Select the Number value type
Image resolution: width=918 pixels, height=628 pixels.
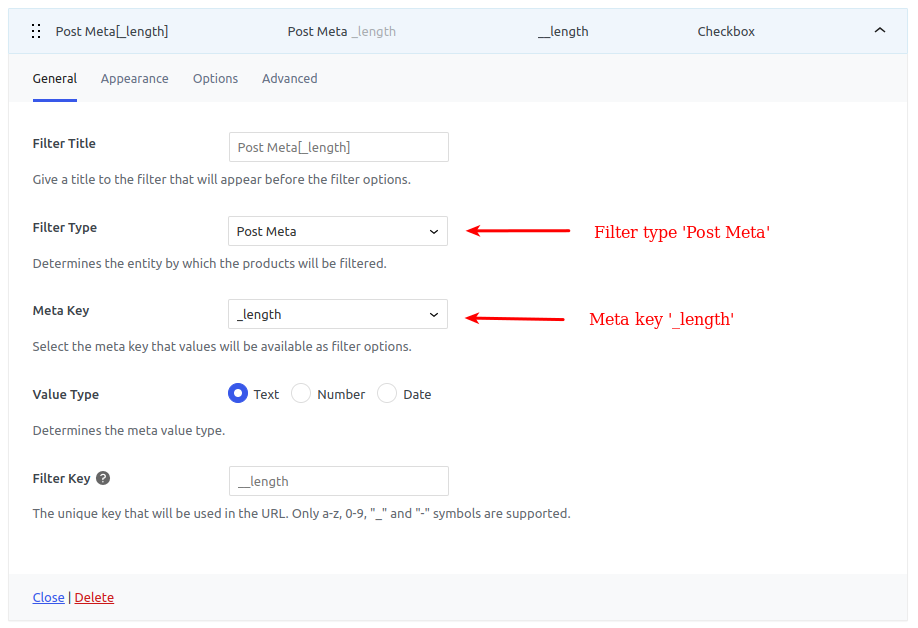pyautogui.click(x=301, y=393)
